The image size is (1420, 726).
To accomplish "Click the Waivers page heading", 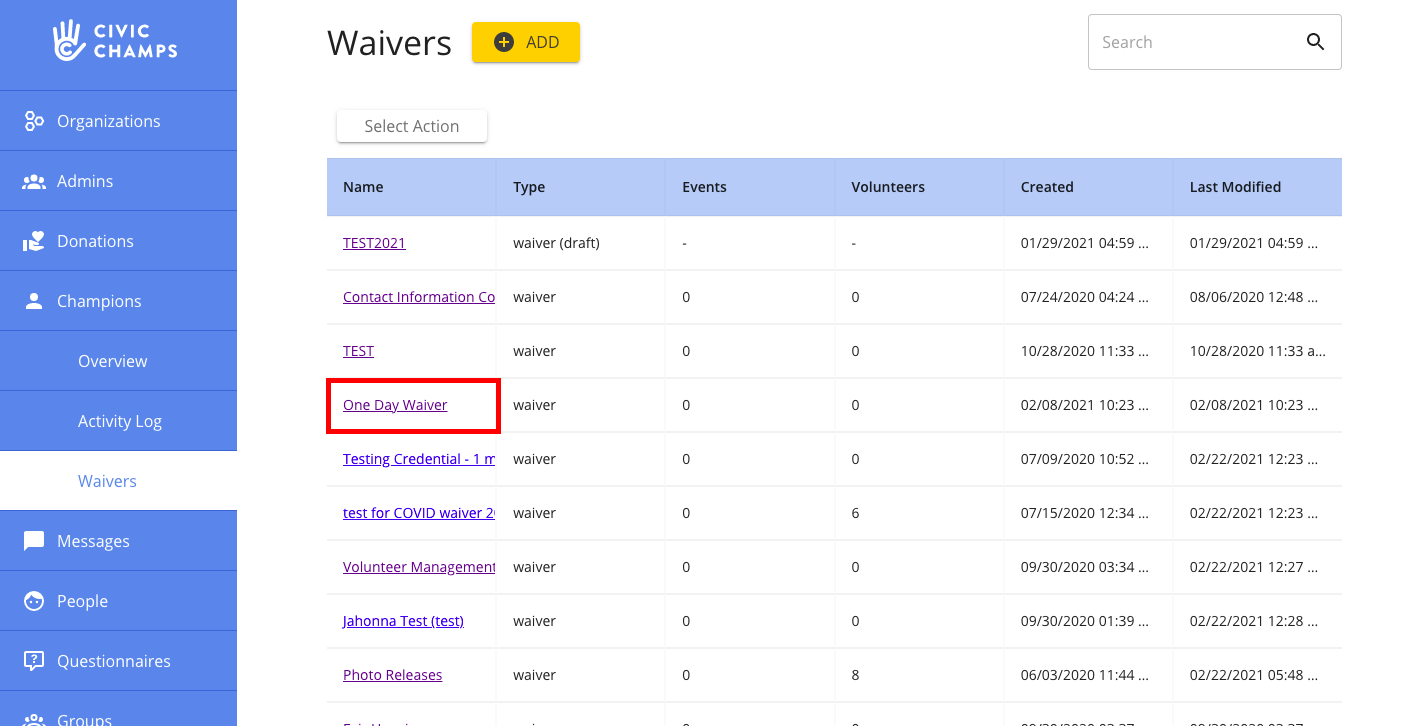I will pos(389,43).
